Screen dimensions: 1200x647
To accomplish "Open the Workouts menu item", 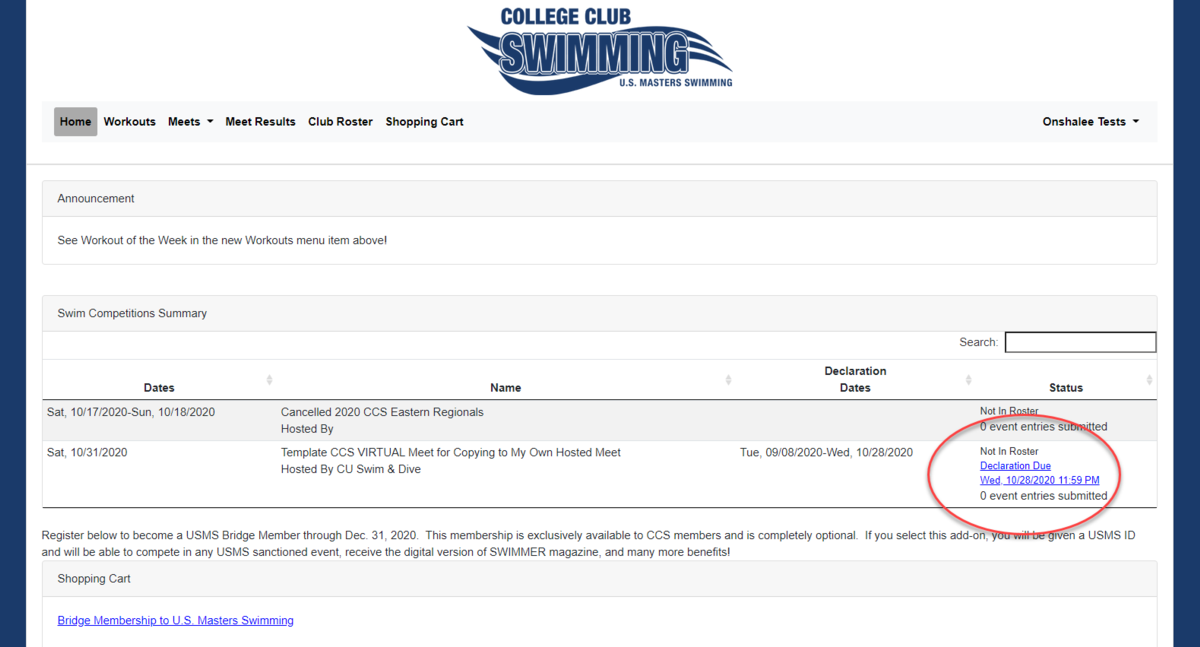I will [130, 122].
